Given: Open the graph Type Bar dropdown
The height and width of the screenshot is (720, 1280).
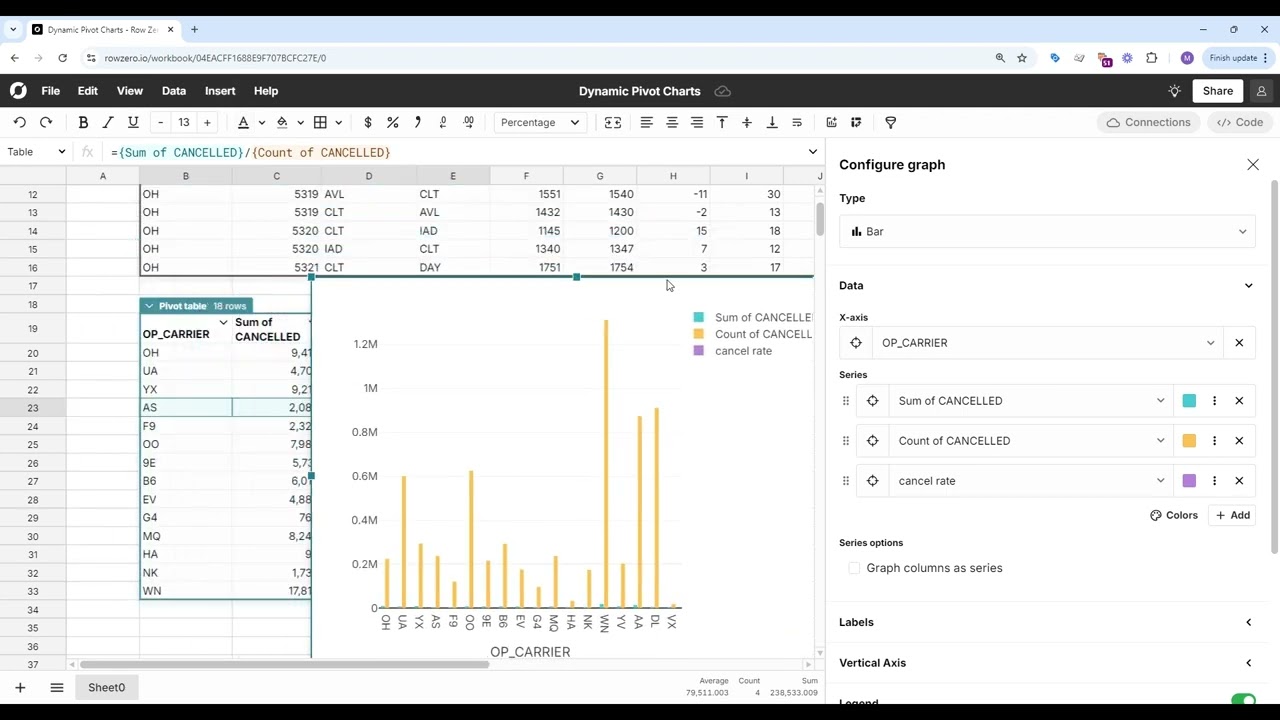Looking at the screenshot, I should [1047, 232].
